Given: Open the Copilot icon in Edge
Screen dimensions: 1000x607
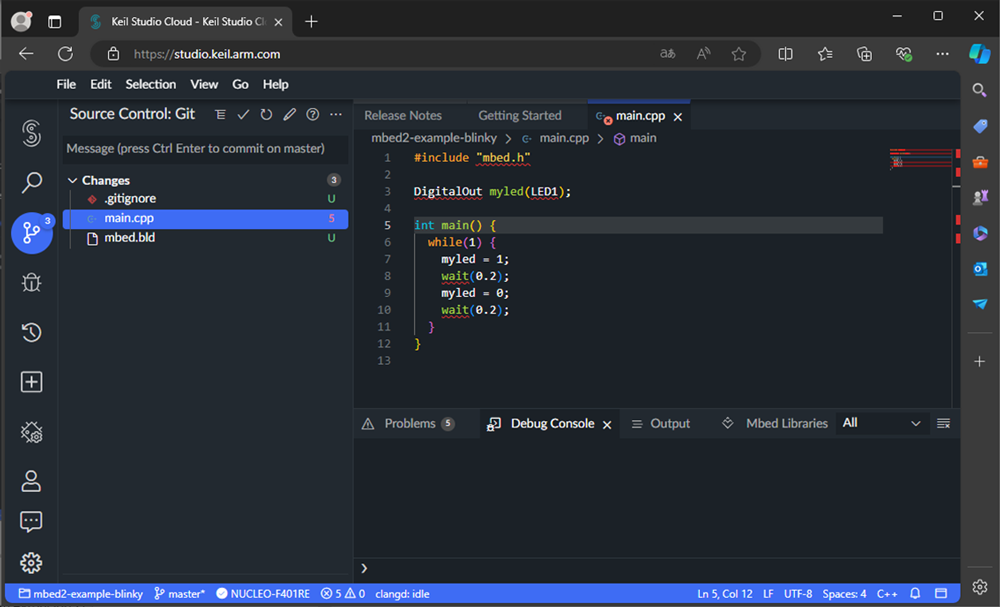Looking at the screenshot, I should (979, 54).
